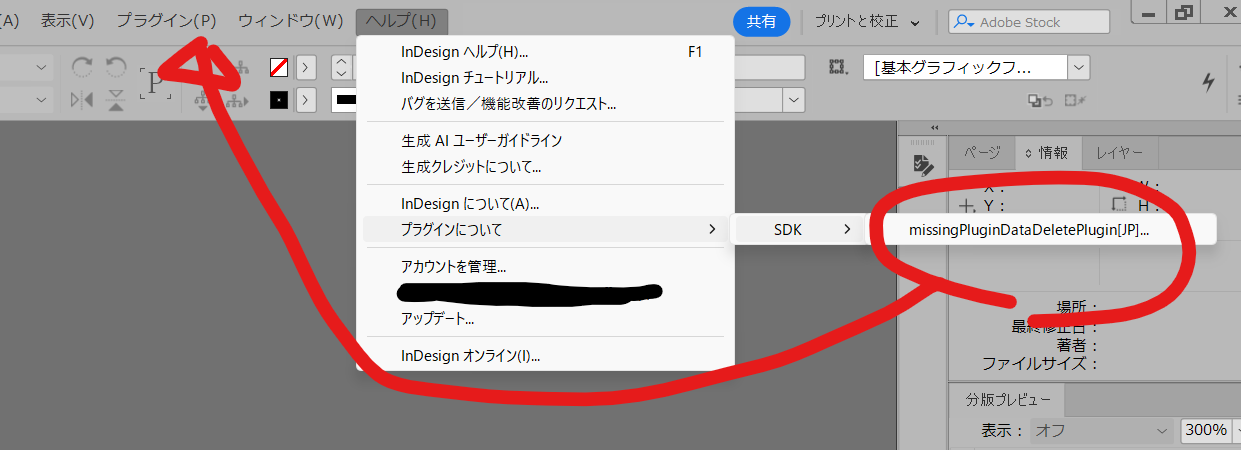Screen dimensions: 1241x450
Task: Click the rotate 90° clockwise icon
Action: pyautogui.click(x=83, y=67)
